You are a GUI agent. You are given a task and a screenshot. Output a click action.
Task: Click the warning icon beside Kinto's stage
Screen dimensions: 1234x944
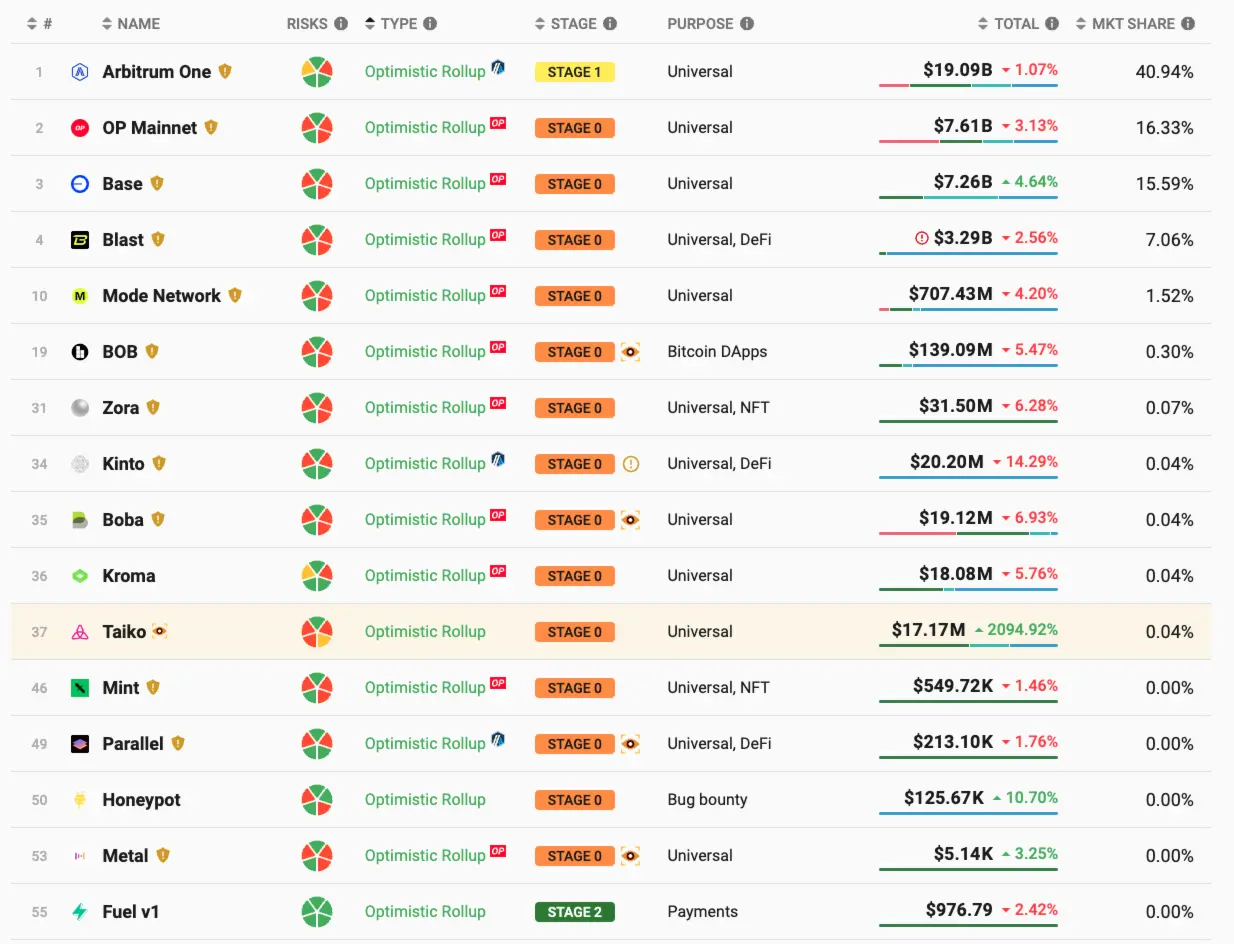point(630,464)
